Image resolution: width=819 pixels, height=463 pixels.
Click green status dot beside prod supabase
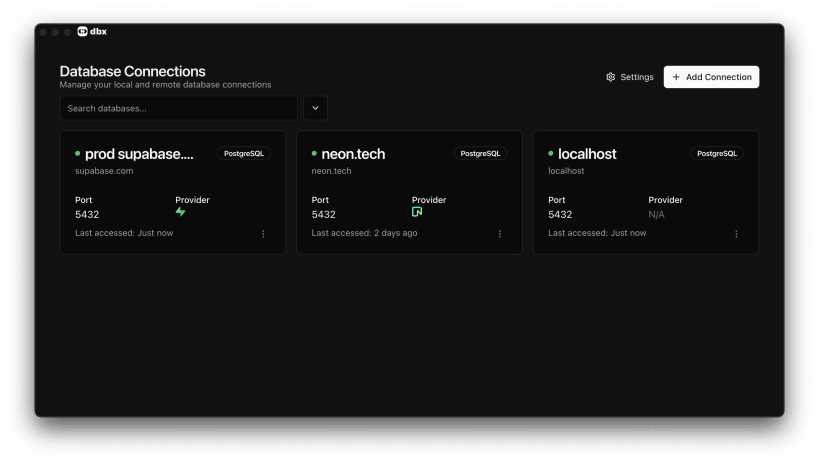click(78, 154)
